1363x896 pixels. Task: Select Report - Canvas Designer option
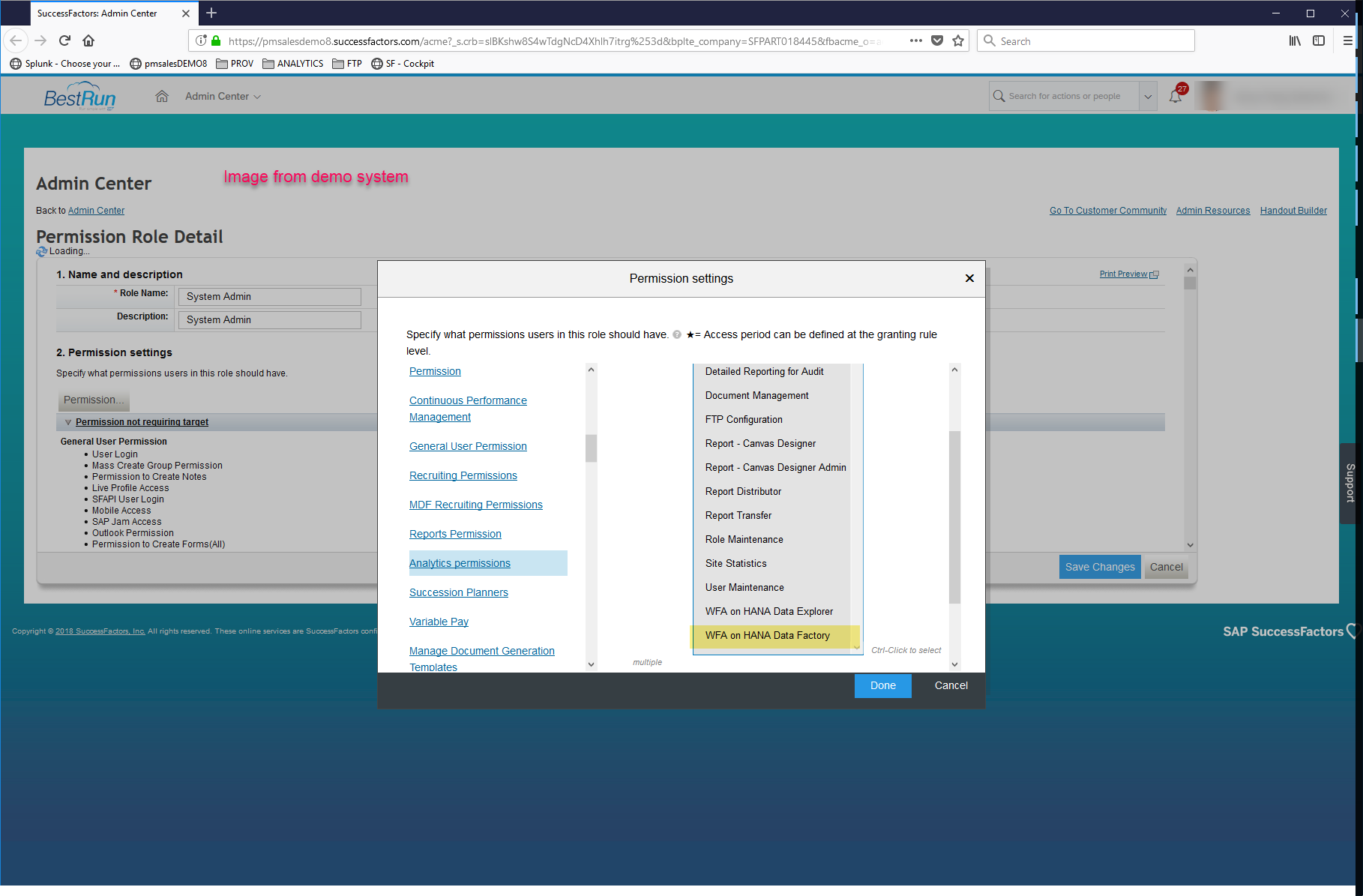(772, 443)
